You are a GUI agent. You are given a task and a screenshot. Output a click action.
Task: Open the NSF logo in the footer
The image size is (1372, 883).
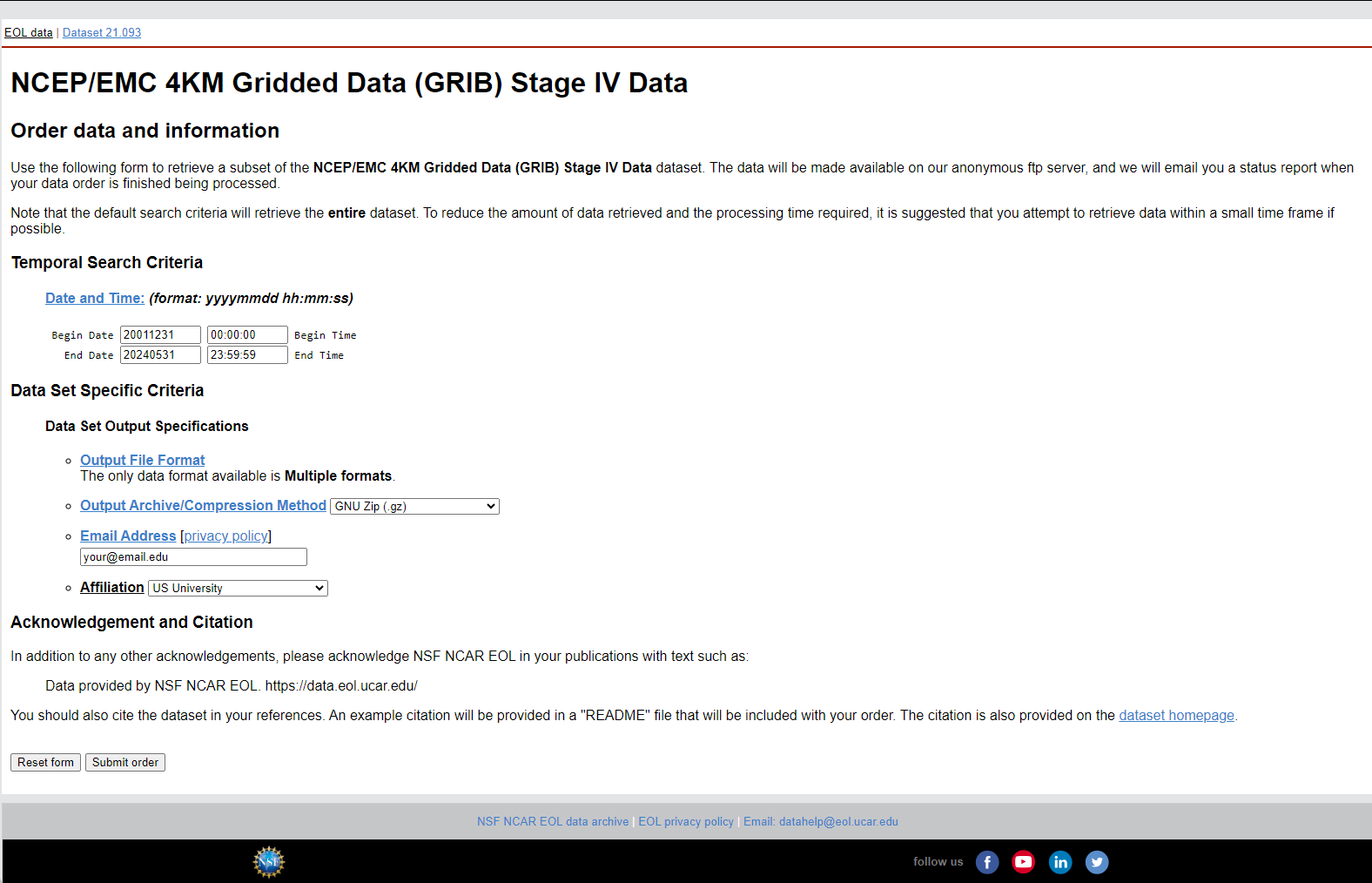coord(269,862)
